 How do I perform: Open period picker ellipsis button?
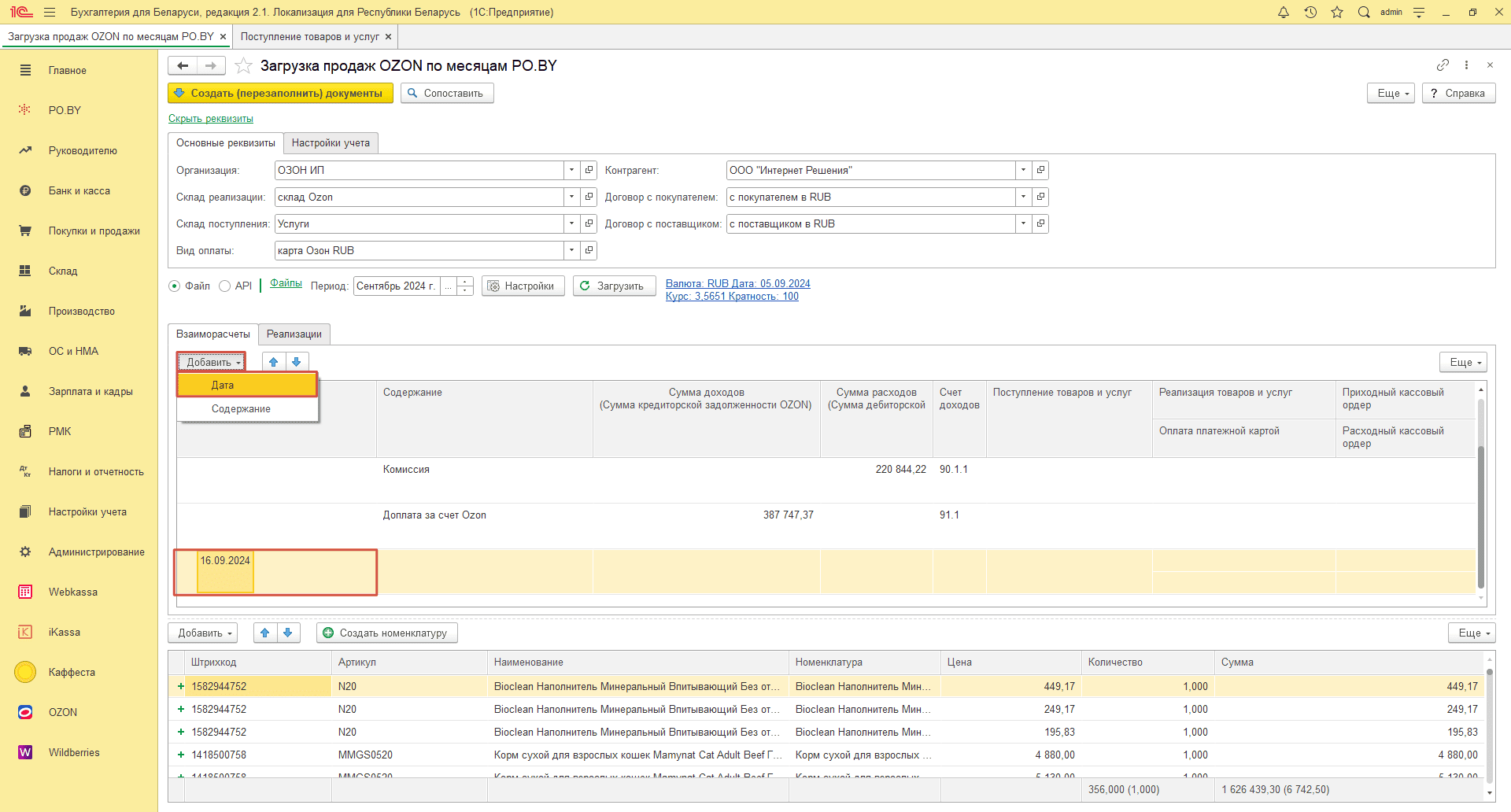449,286
